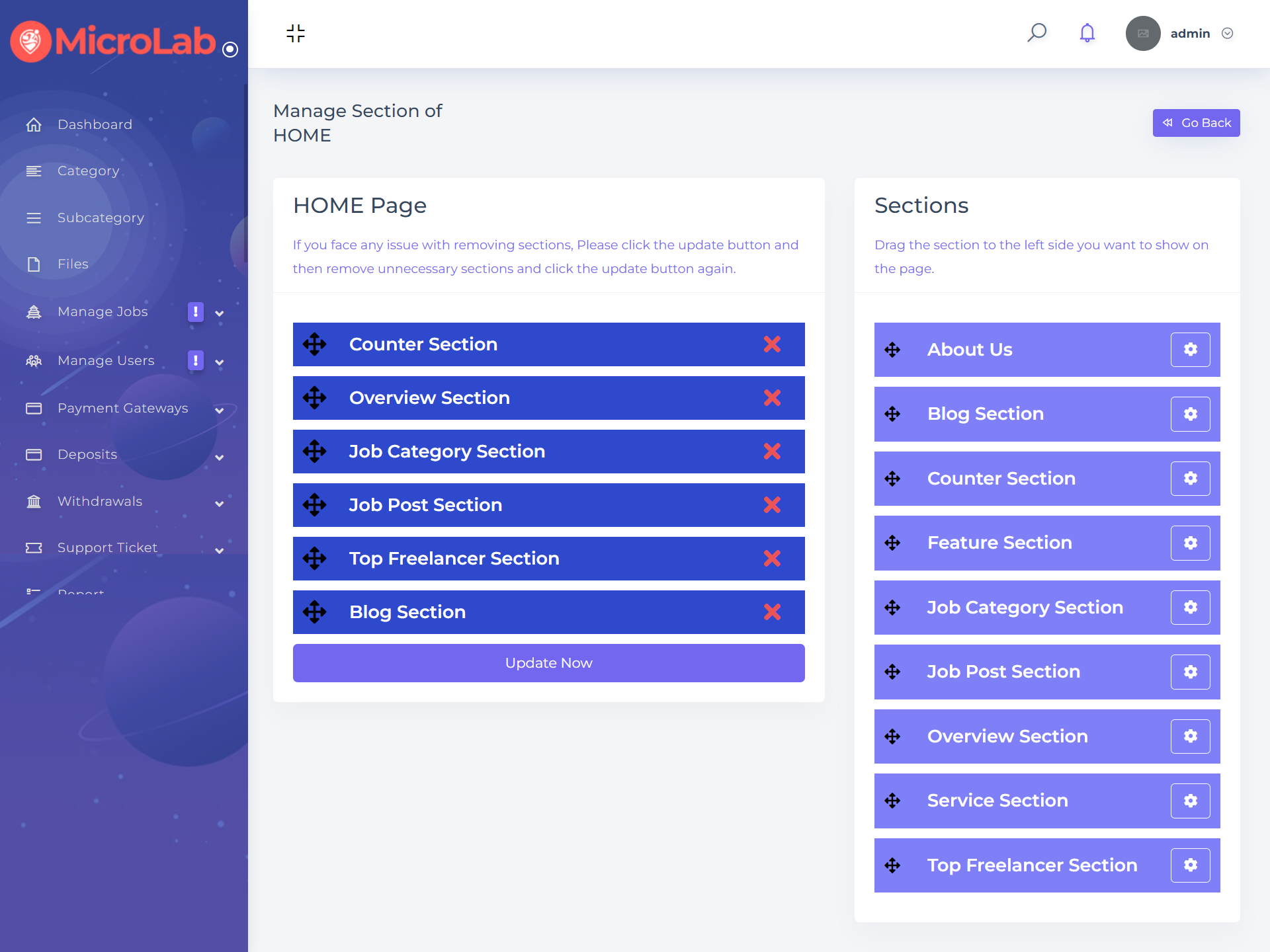Expand the Payment Gateways menu
This screenshot has width=1270, height=952.
click(x=220, y=410)
